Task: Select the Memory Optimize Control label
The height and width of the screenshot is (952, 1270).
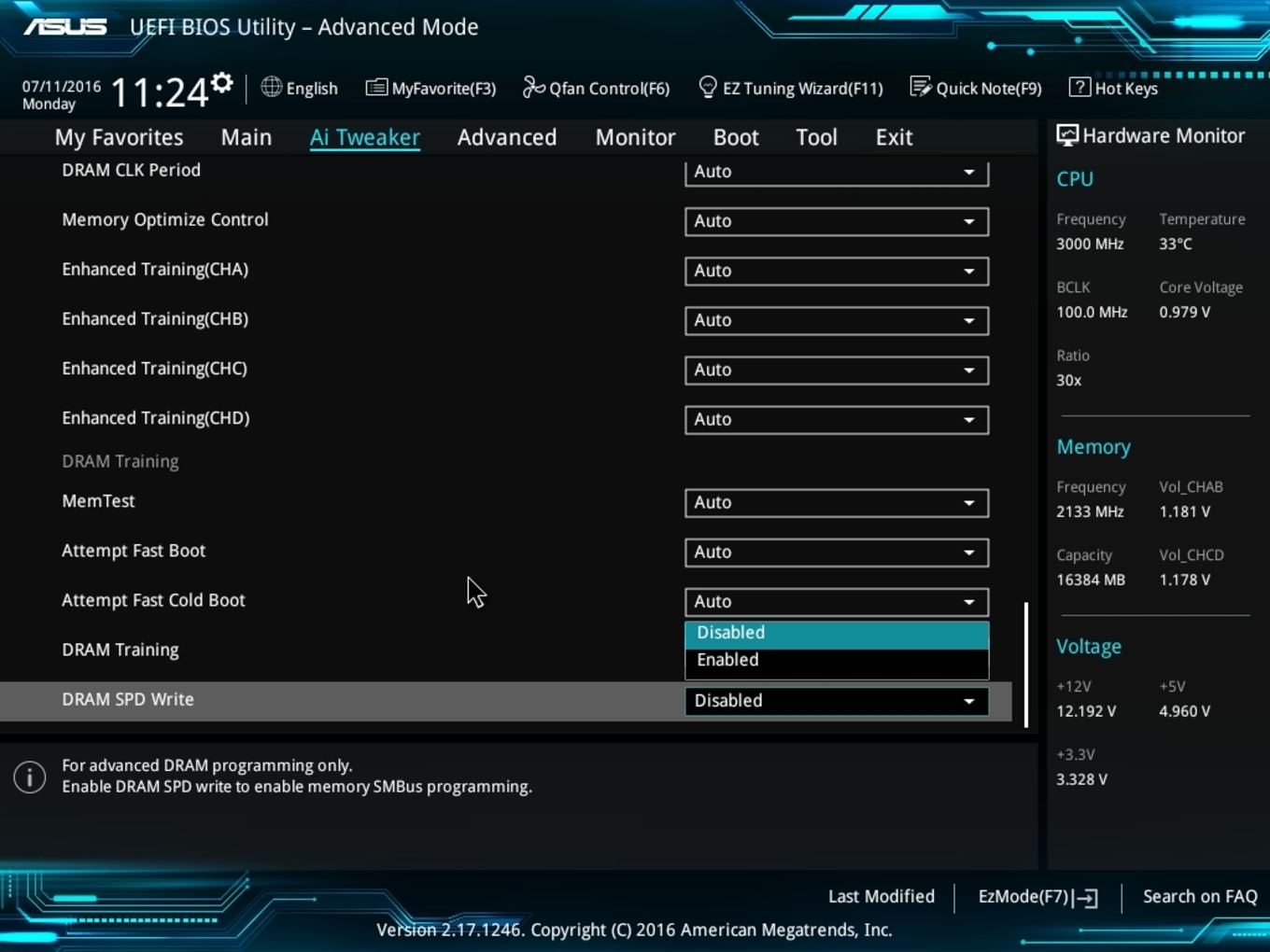Action: point(165,219)
